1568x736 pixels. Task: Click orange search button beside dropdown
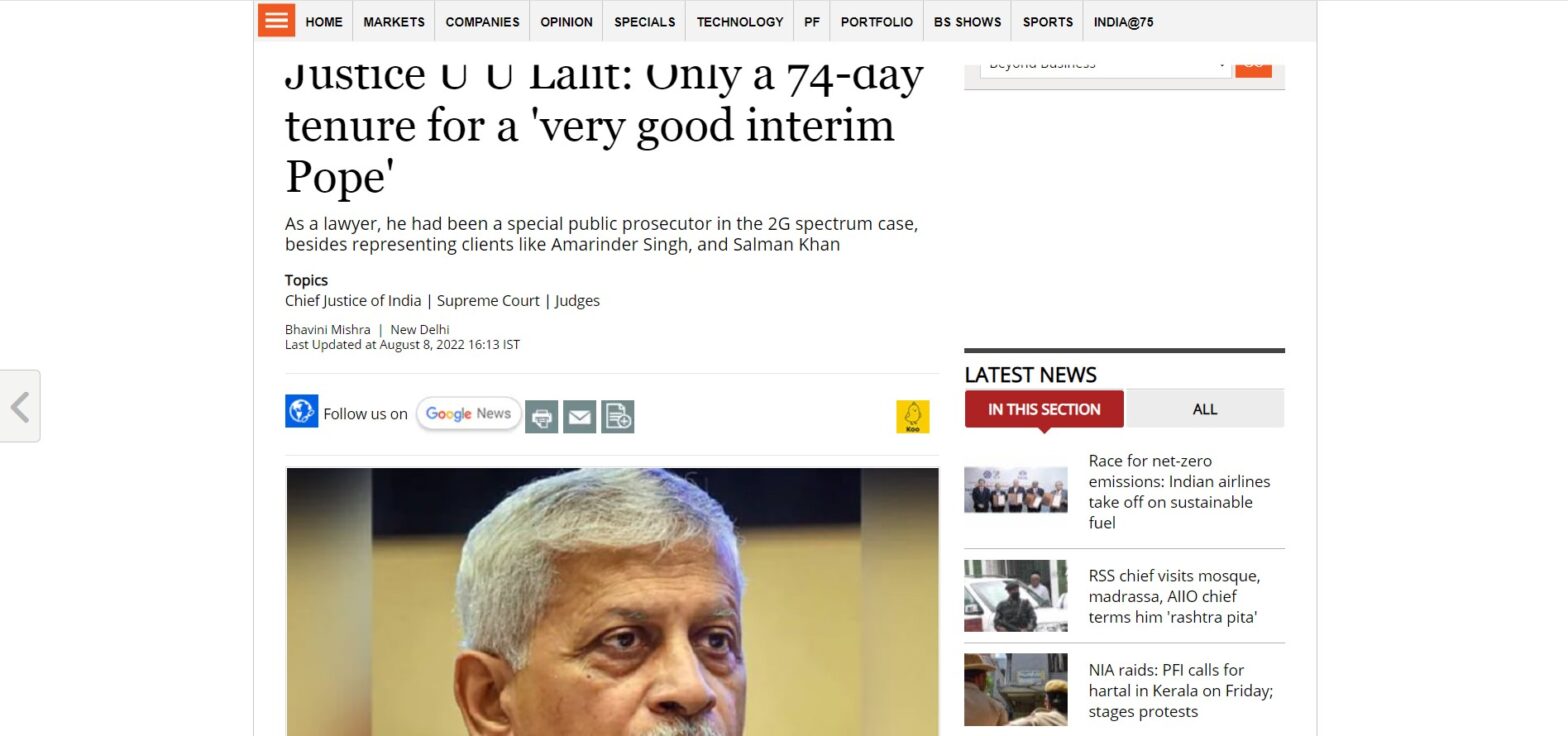1253,65
